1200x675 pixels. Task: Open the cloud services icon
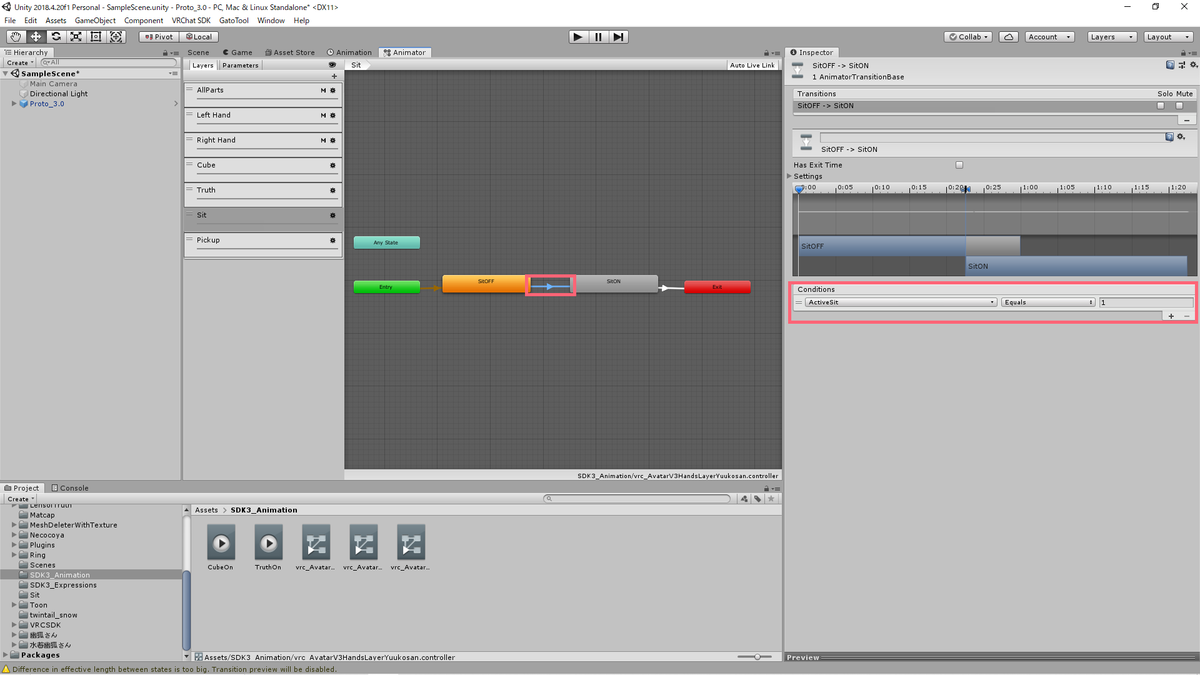tap(1009, 36)
